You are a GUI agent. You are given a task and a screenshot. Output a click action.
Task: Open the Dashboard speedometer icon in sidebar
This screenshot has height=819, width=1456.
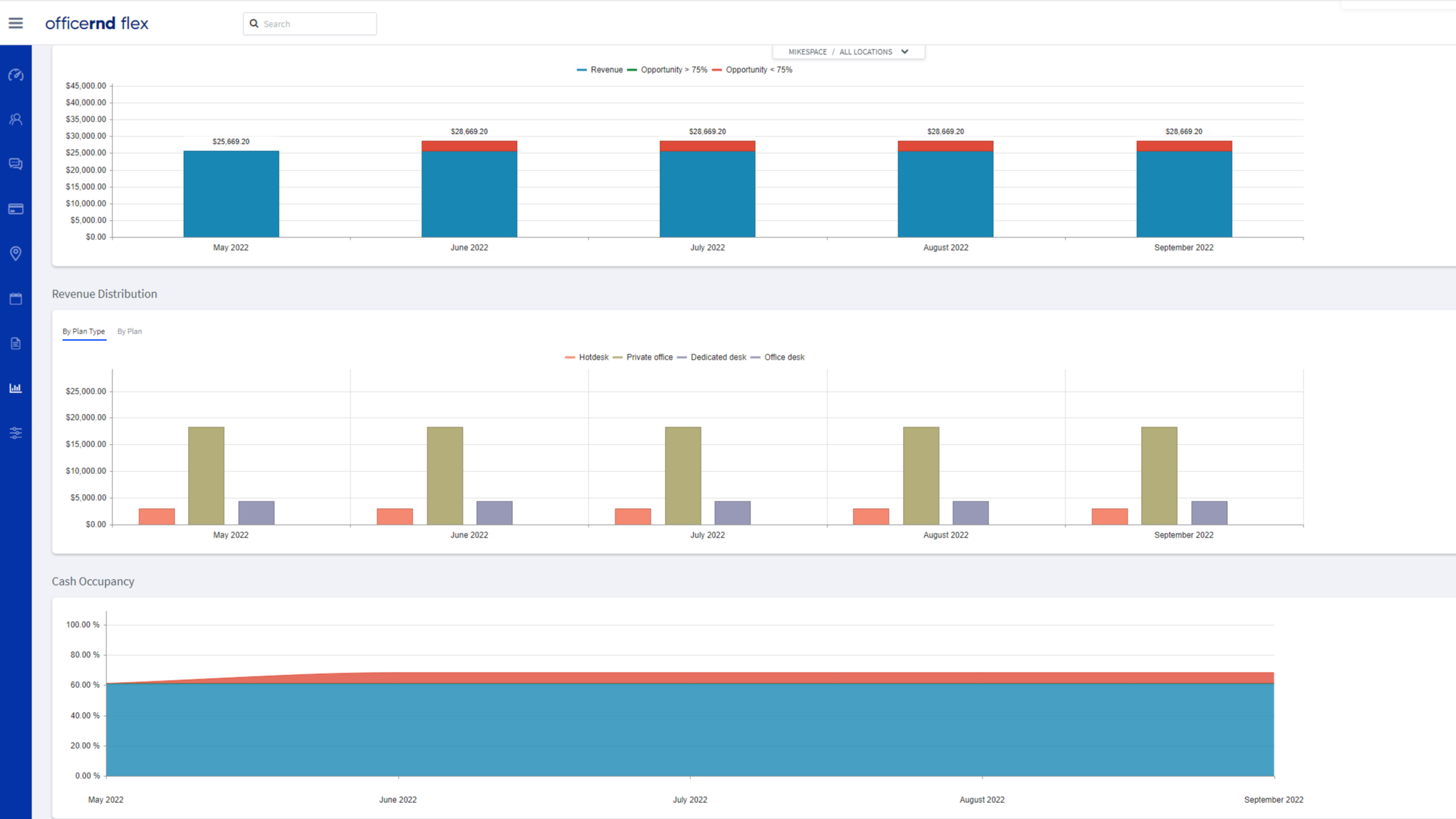(x=15, y=75)
